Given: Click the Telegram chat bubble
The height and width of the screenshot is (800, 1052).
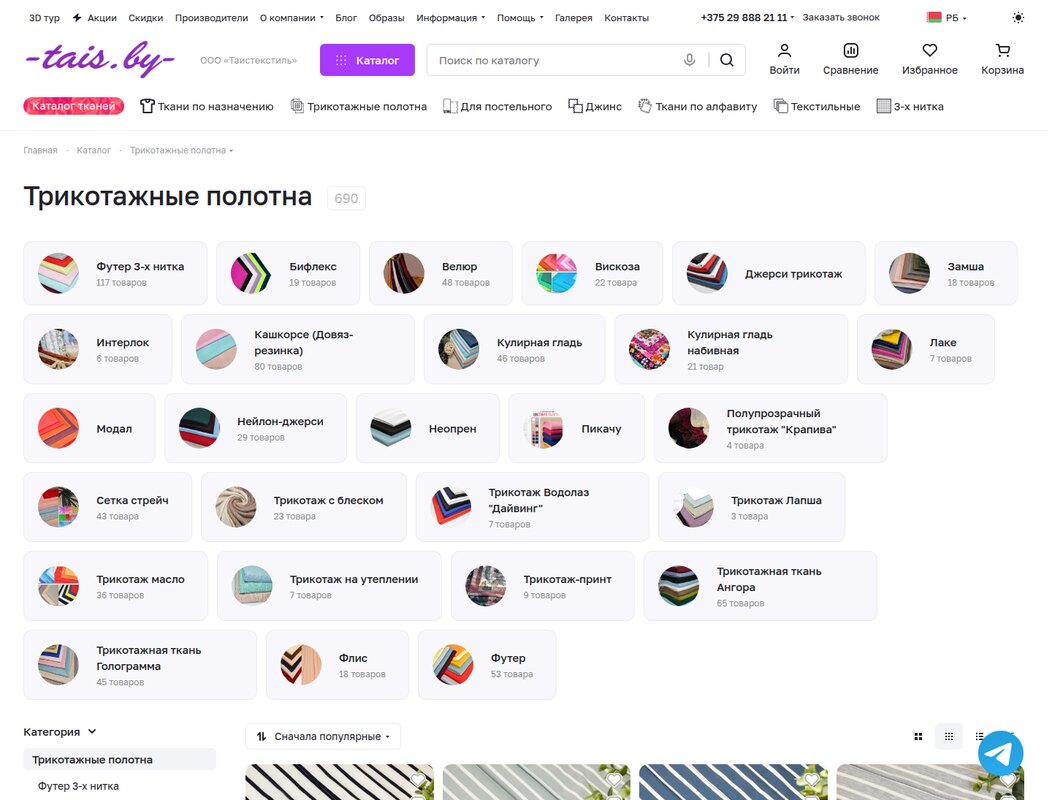Looking at the screenshot, I should point(1000,753).
